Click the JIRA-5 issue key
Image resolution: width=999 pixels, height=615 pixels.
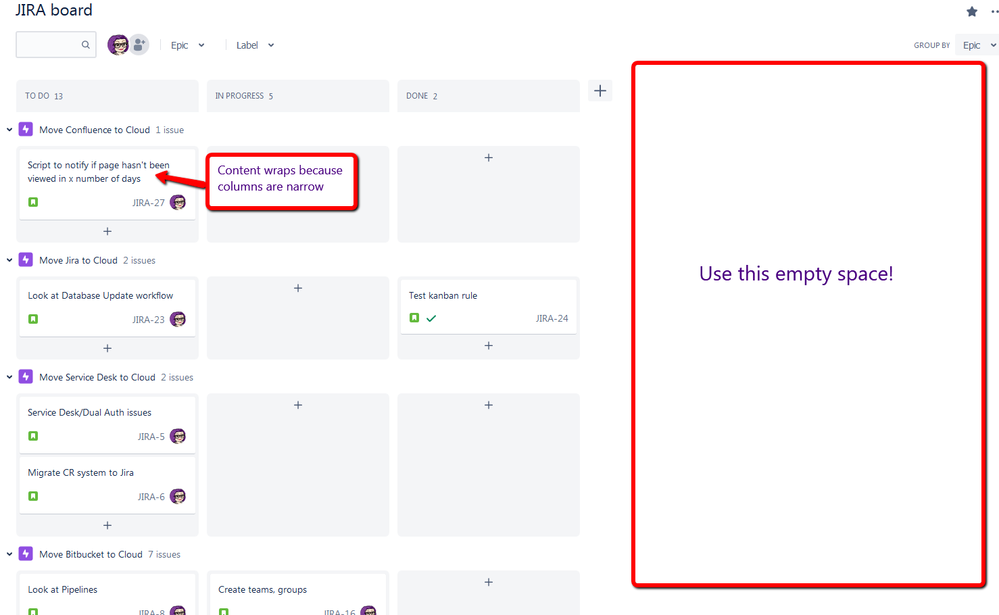click(x=151, y=437)
